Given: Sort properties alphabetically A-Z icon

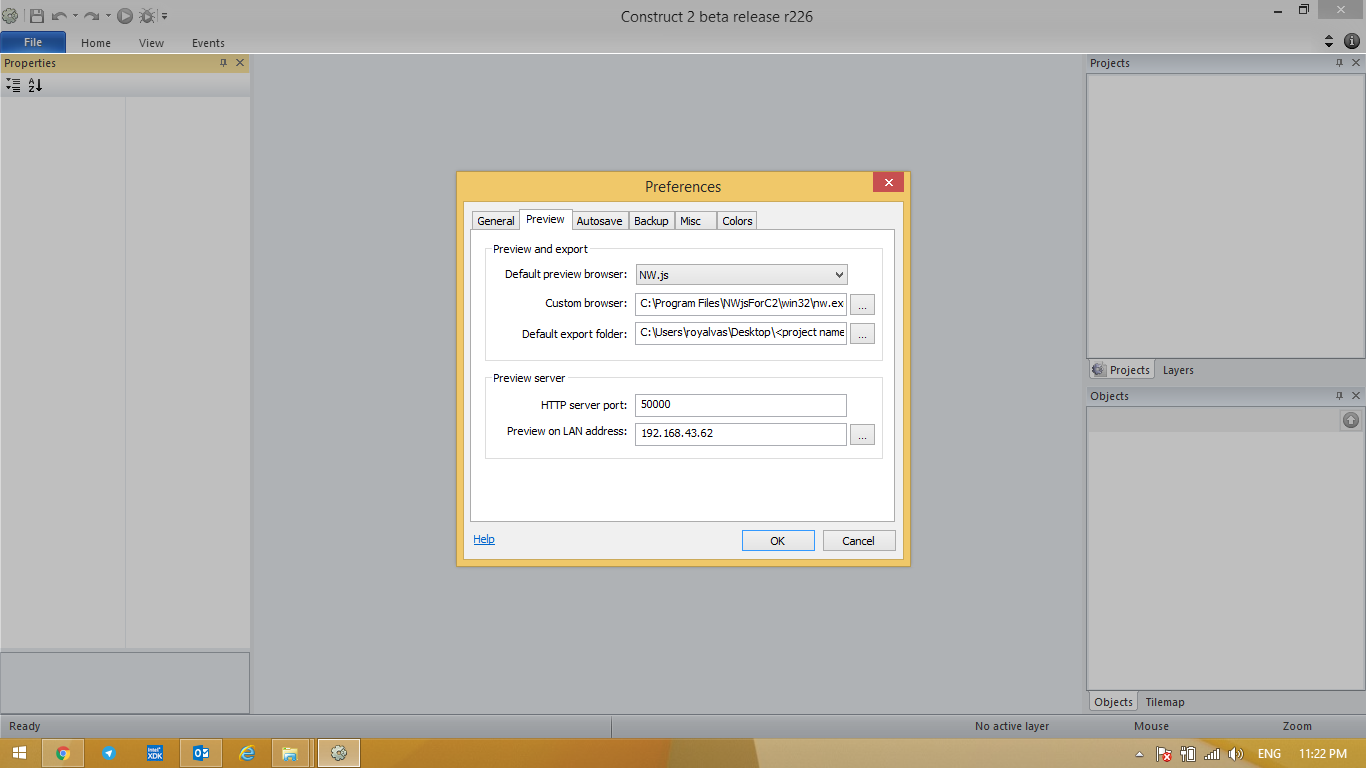Looking at the screenshot, I should click(35, 86).
